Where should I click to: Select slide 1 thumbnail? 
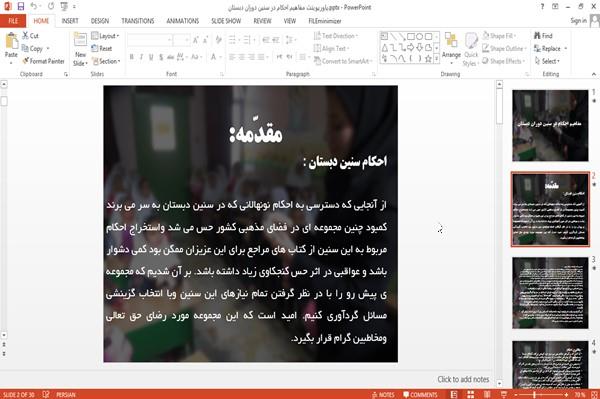[x=550, y=125]
